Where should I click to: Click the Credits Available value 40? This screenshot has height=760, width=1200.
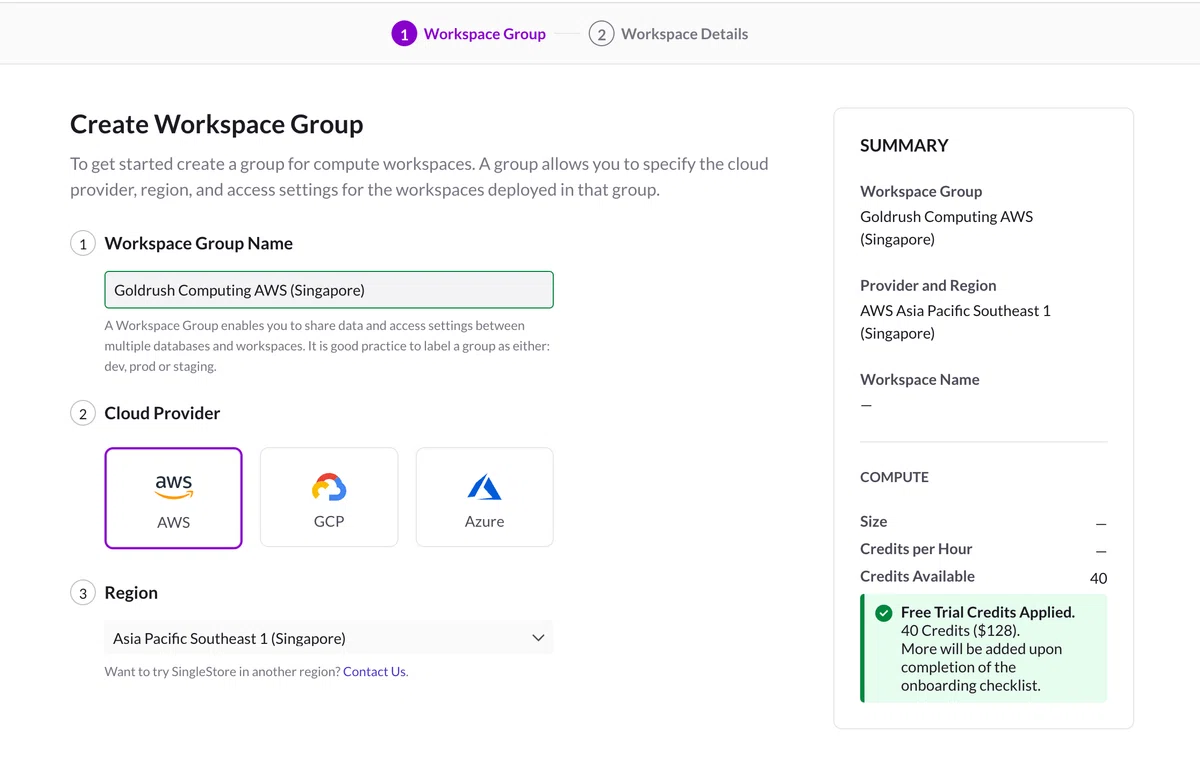tap(1098, 578)
